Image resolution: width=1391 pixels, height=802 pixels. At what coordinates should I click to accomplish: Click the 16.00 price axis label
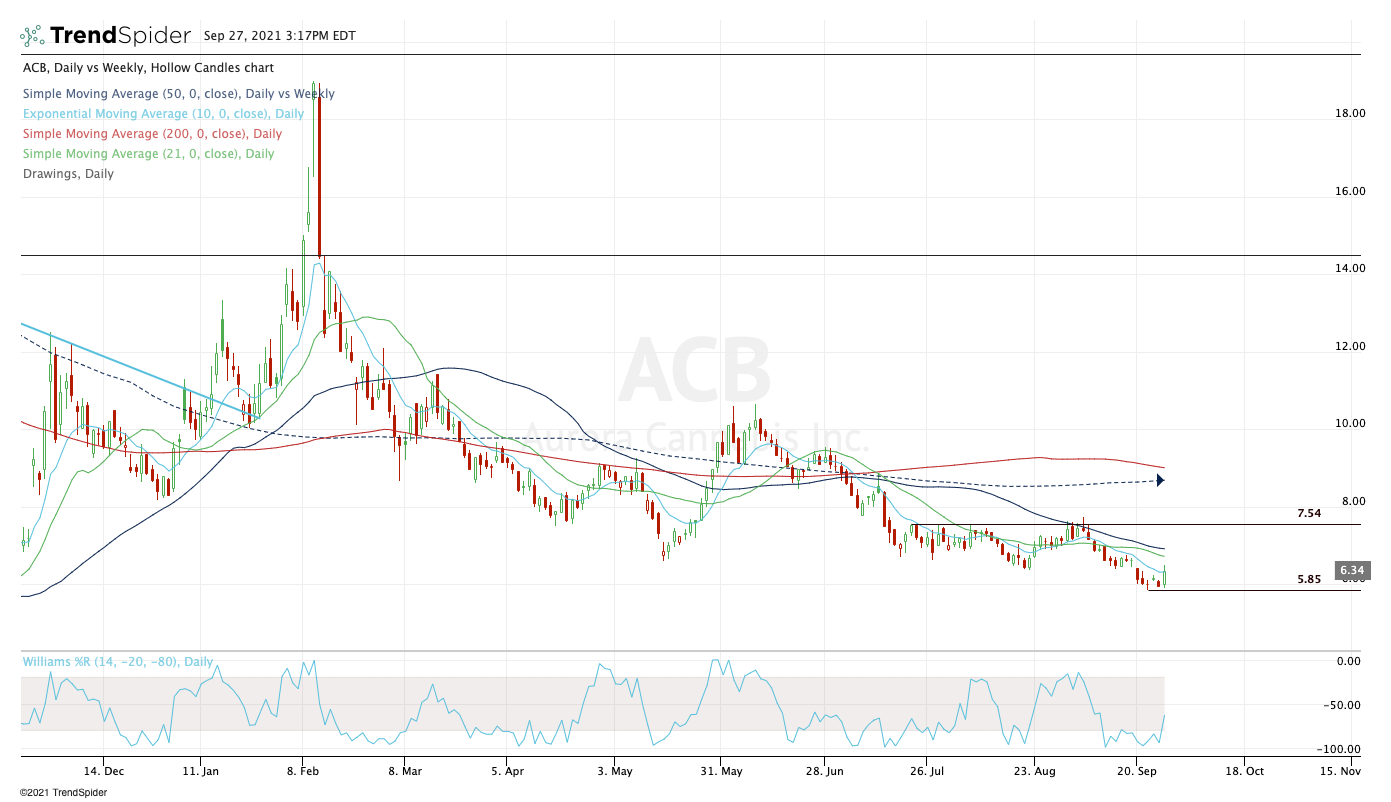(1350, 191)
